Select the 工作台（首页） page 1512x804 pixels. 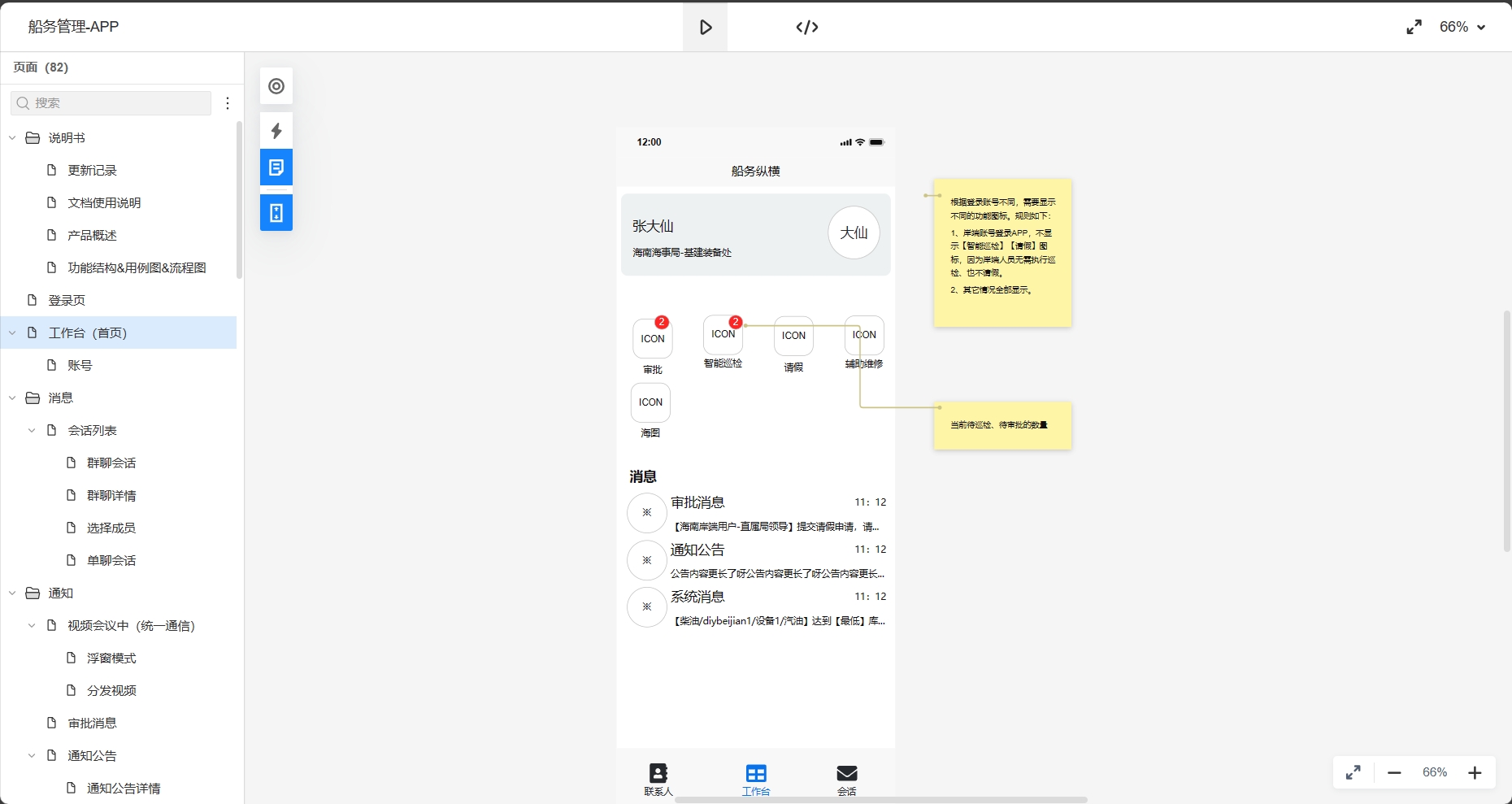point(119,333)
